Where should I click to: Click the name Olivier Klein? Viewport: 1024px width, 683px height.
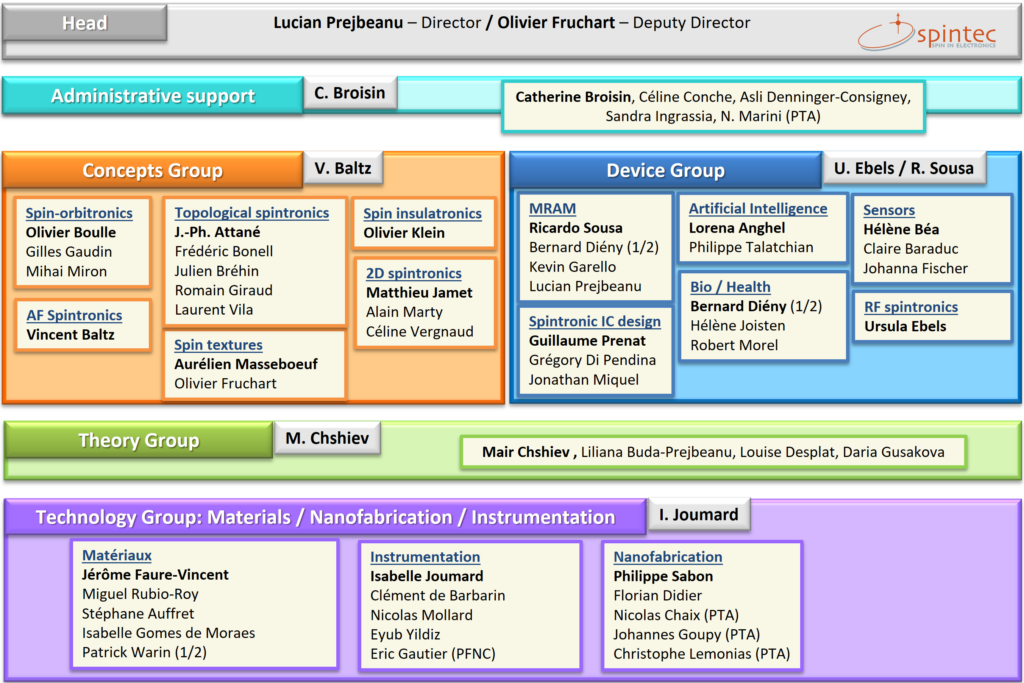tap(404, 233)
